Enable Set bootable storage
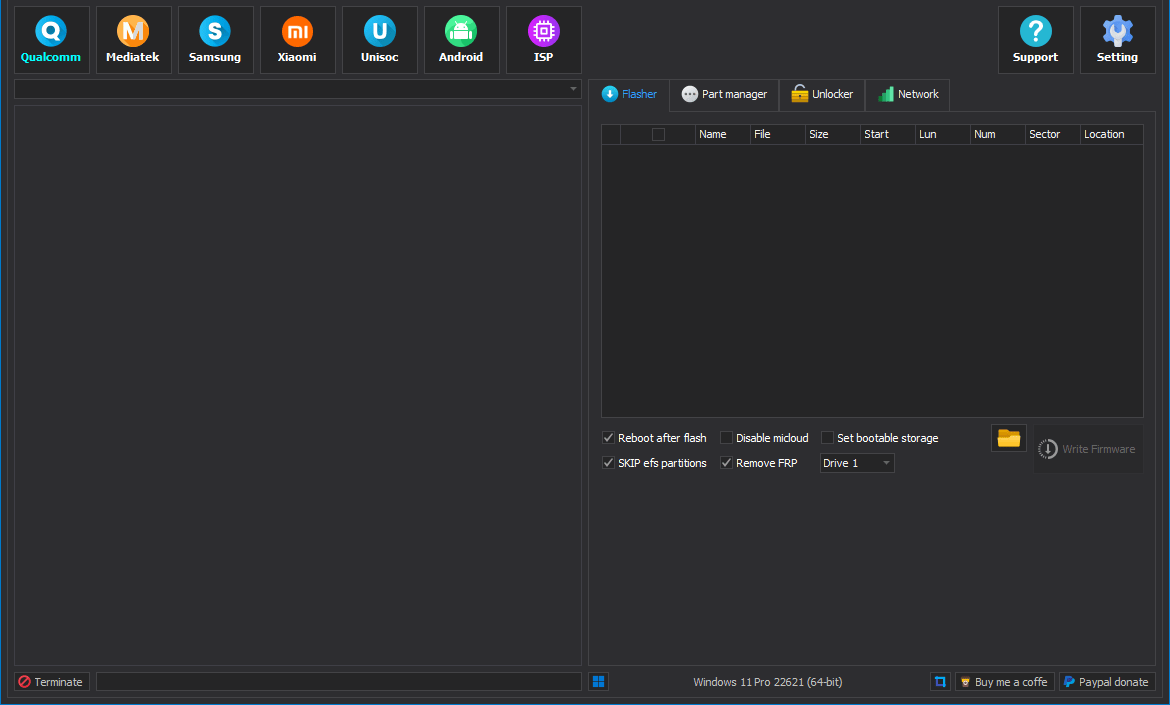 pyautogui.click(x=827, y=437)
